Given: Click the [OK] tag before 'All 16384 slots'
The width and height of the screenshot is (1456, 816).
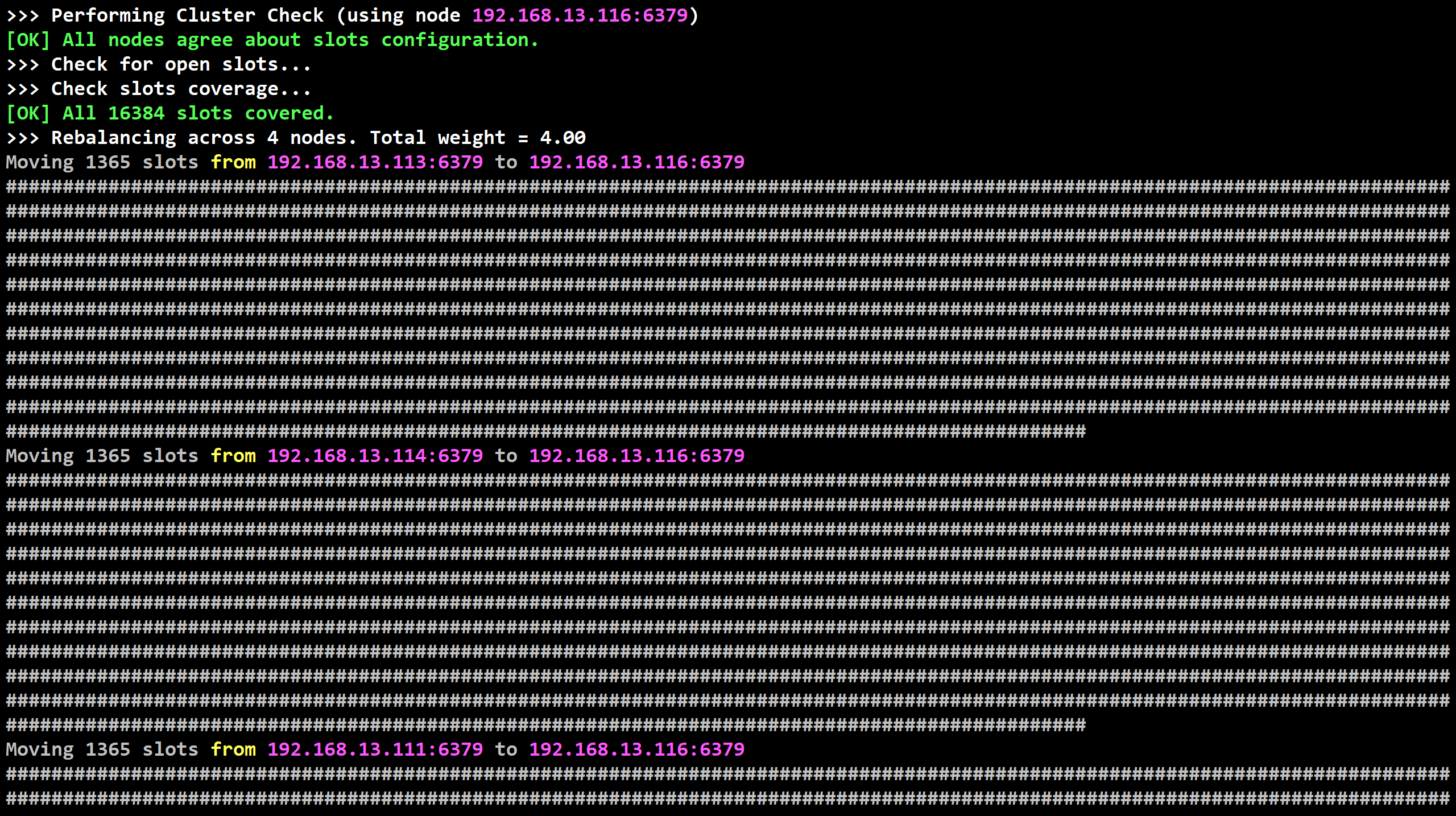Looking at the screenshot, I should pos(28,113).
